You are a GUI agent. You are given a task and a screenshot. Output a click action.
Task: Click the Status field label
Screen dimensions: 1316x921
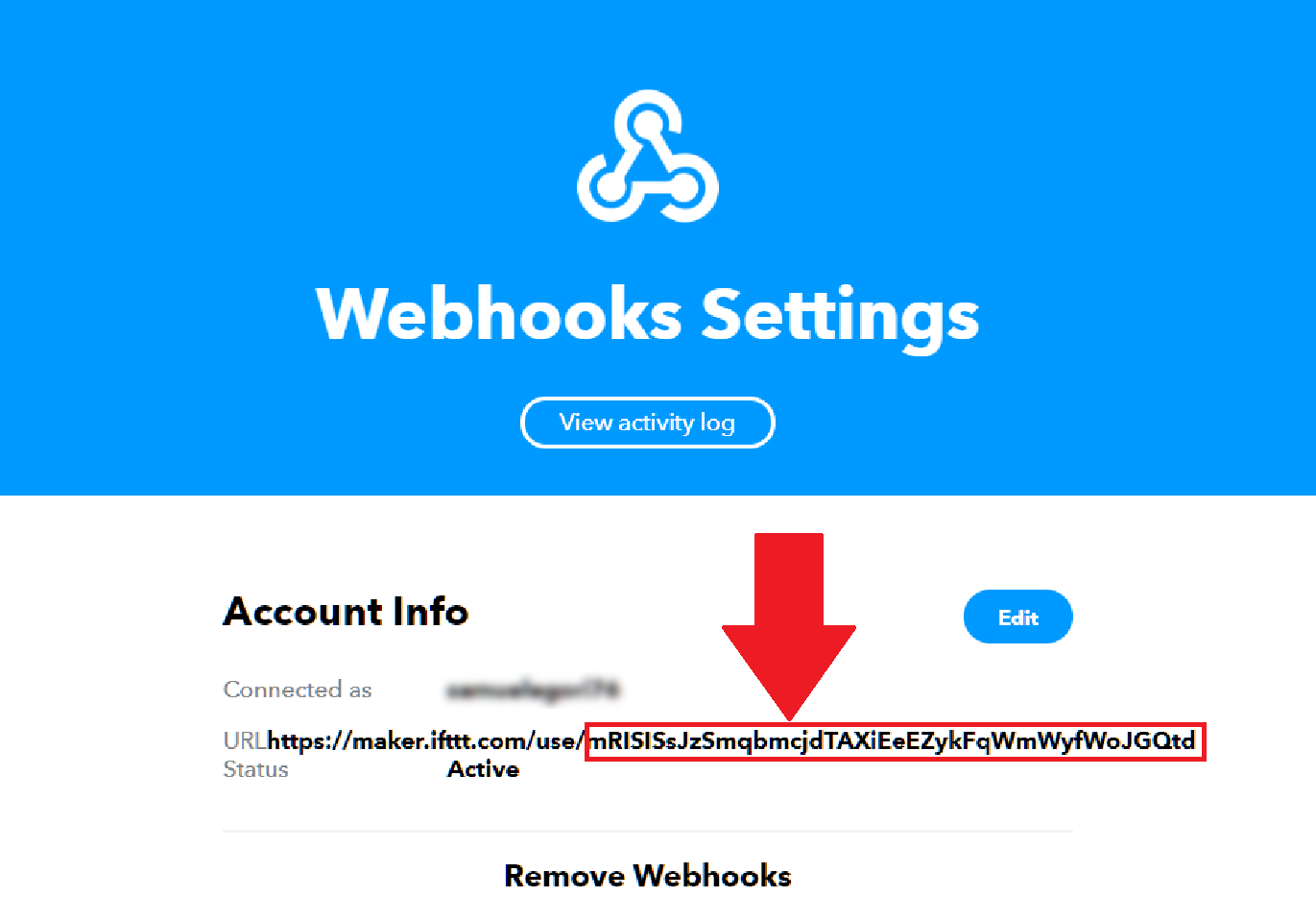click(x=255, y=769)
